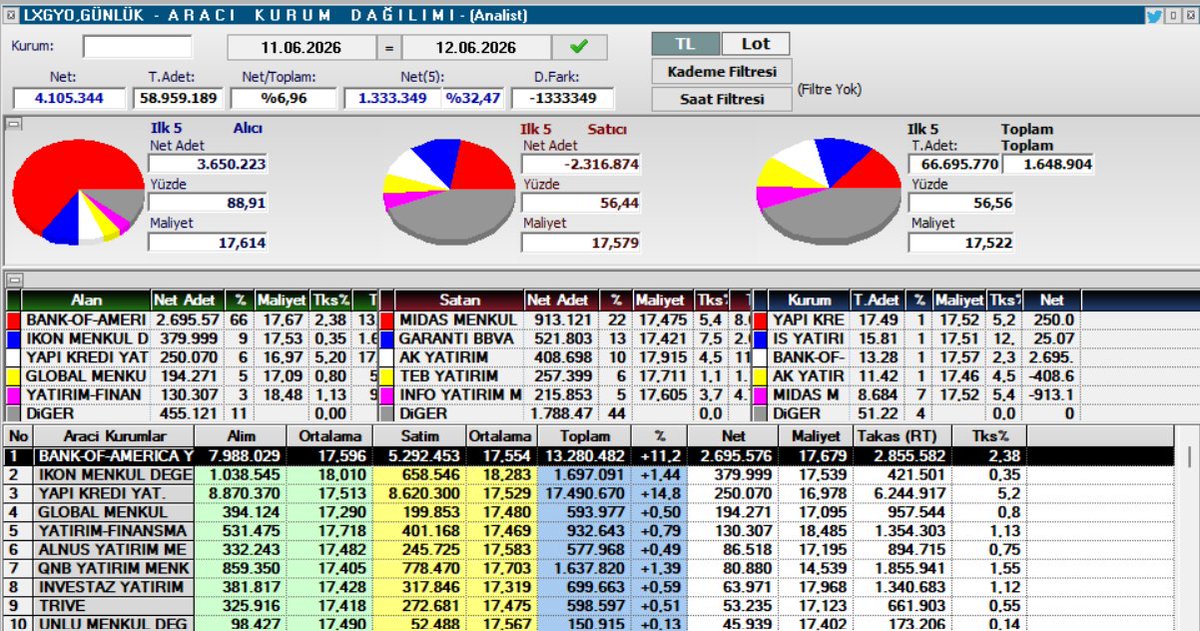Image resolution: width=1200 pixels, height=631 pixels.
Task: Click the T.Adet value 58.959.189
Action: [179, 98]
